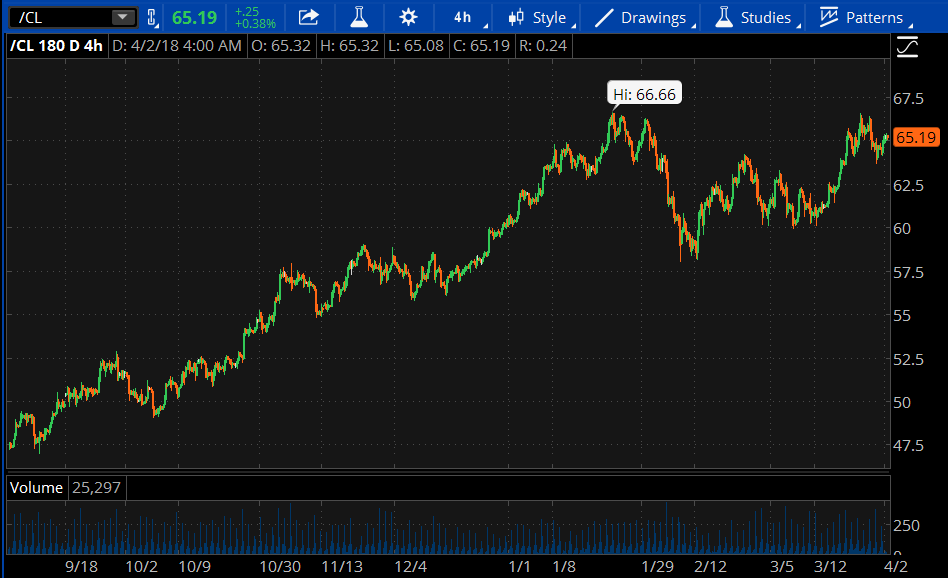Click the 250 volume axis label
Image resolution: width=948 pixels, height=578 pixels.
pos(906,525)
